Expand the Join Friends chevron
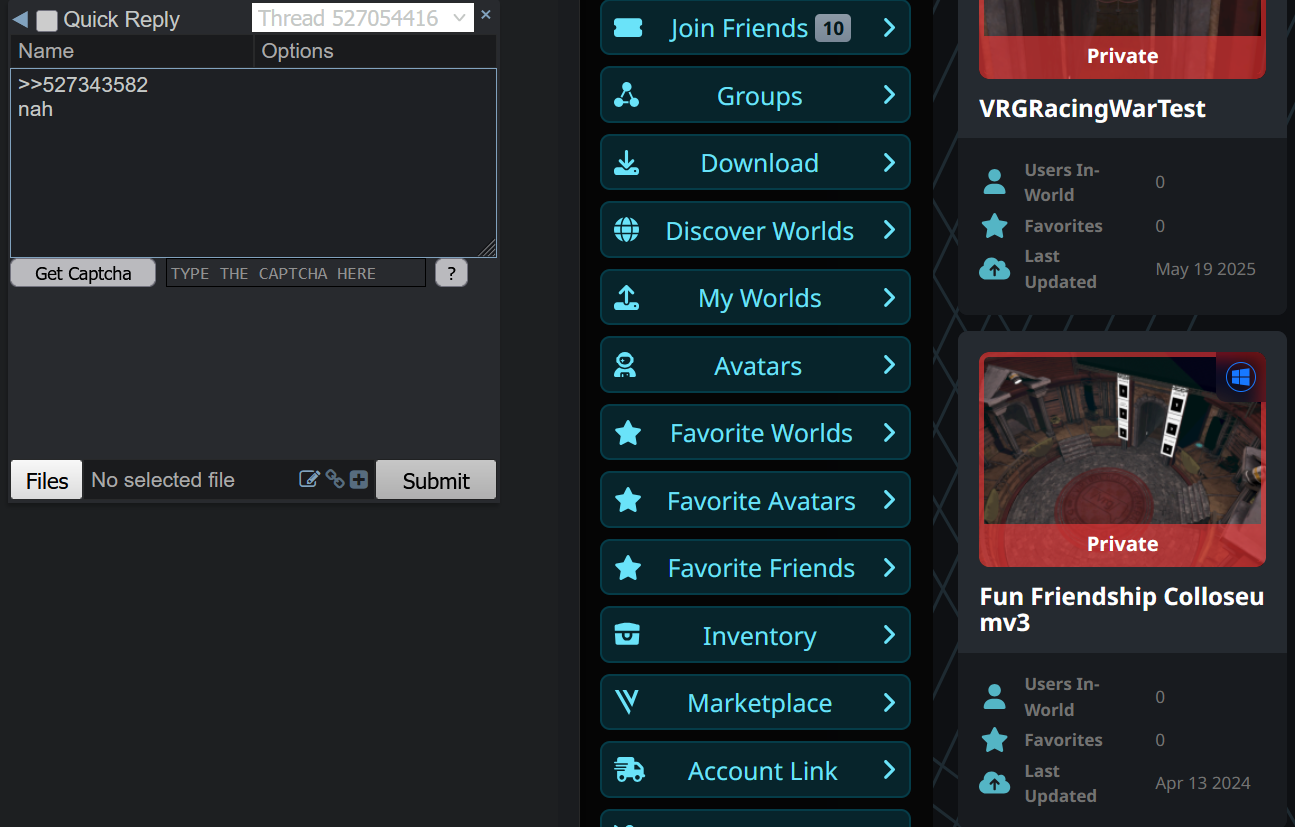 [x=889, y=28]
